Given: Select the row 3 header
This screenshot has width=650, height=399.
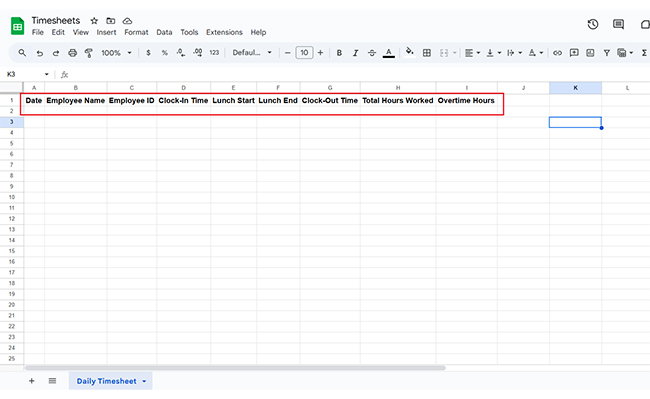Looking at the screenshot, I should (12, 122).
